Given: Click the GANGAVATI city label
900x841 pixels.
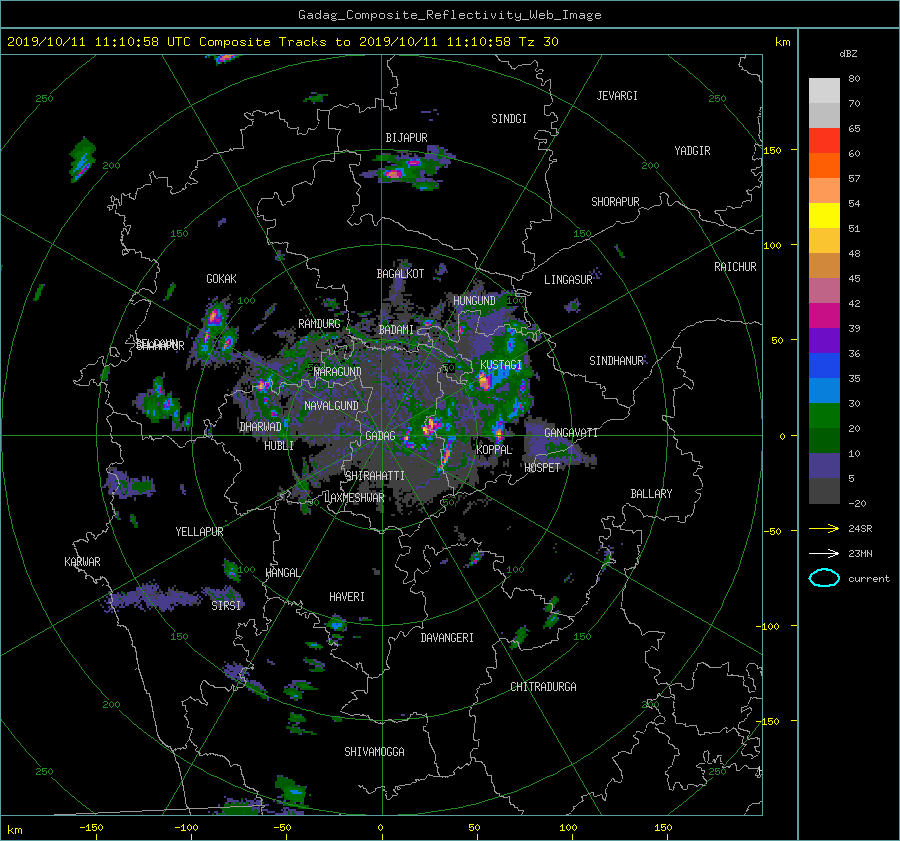Looking at the screenshot, I should tap(571, 433).
